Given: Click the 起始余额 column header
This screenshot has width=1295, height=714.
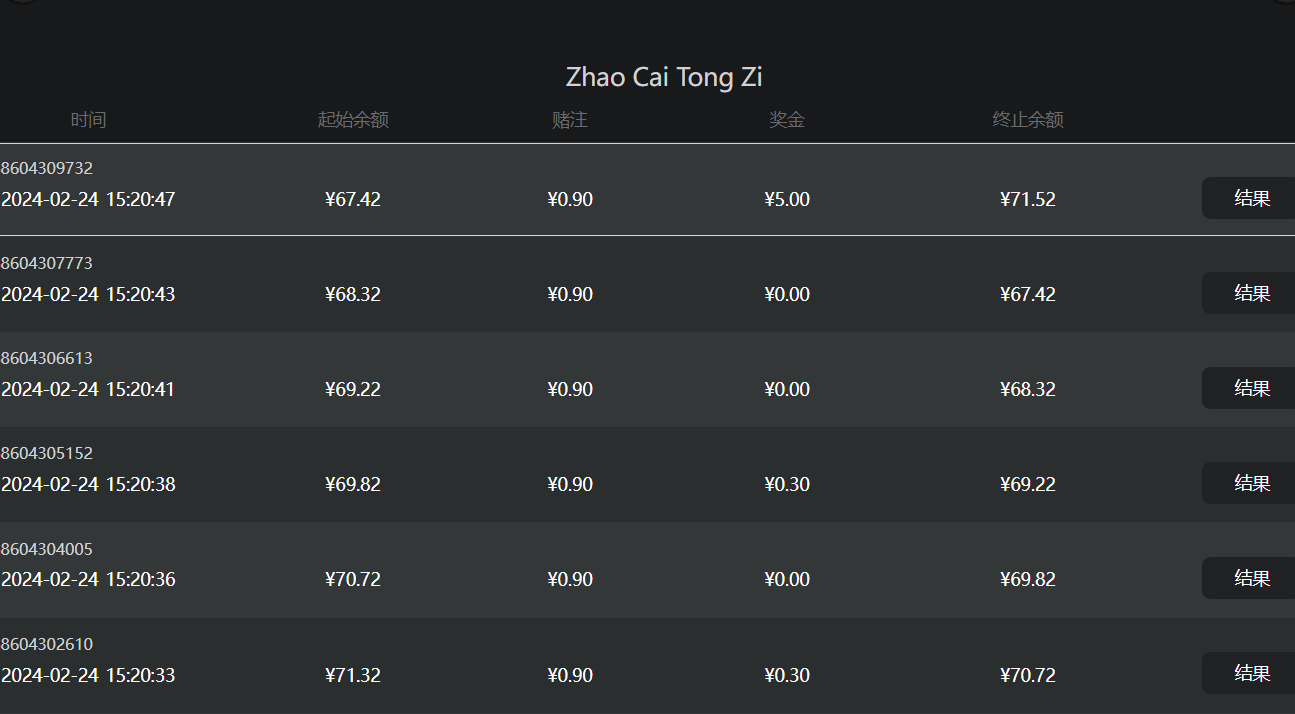Looking at the screenshot, I should (x=353, y=120).
